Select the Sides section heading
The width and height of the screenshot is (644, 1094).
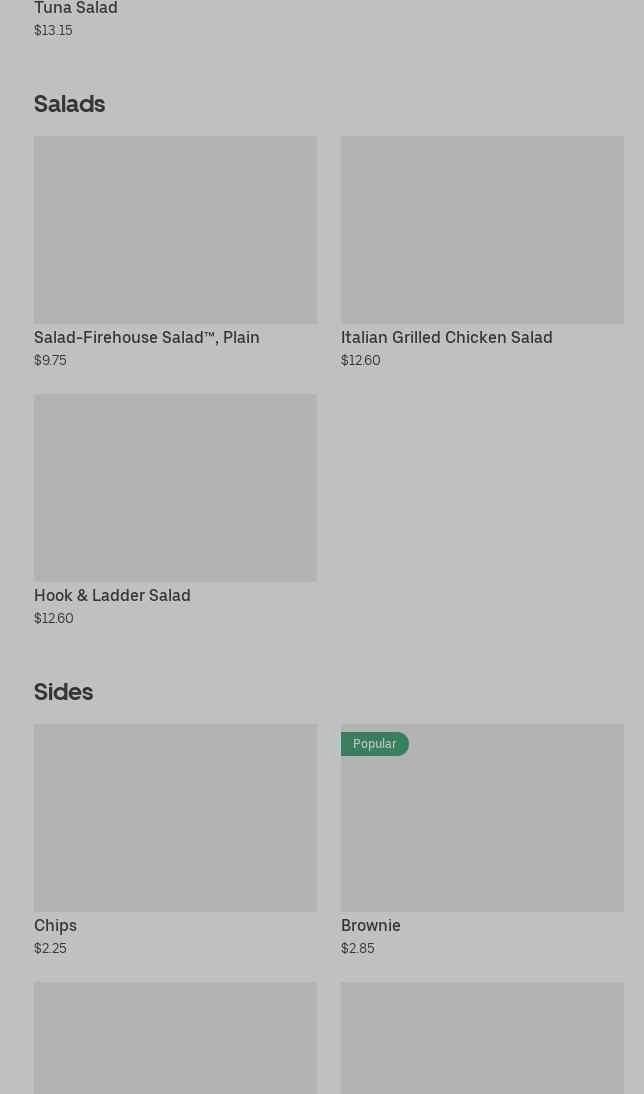coord(63,692)
